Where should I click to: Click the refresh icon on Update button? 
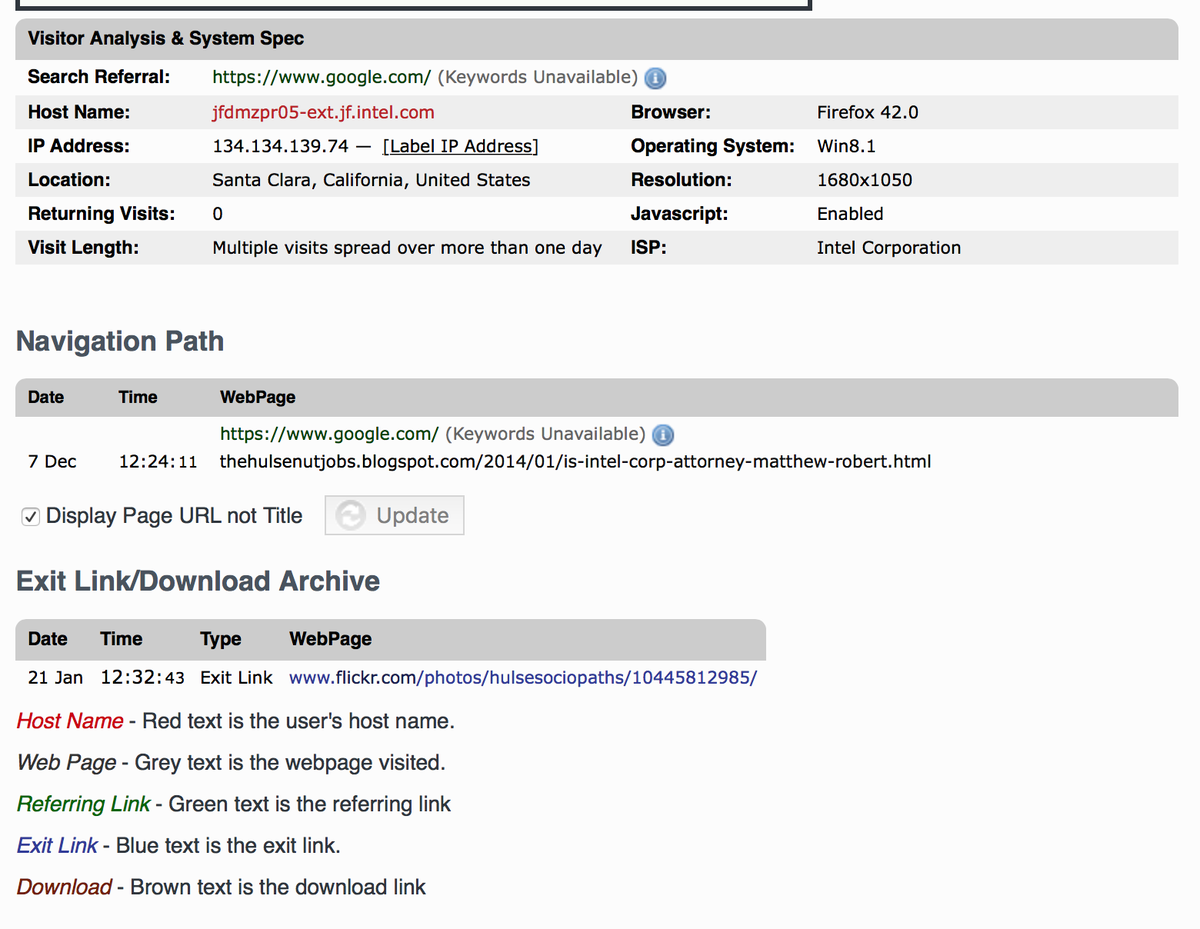(351, 515)
